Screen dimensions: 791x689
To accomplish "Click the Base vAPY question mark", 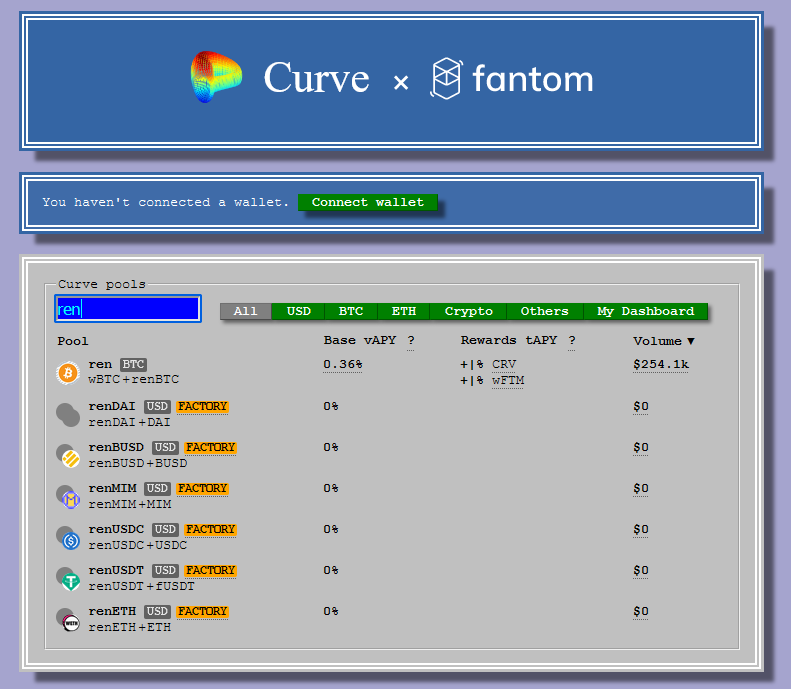I will pos(411,341).
